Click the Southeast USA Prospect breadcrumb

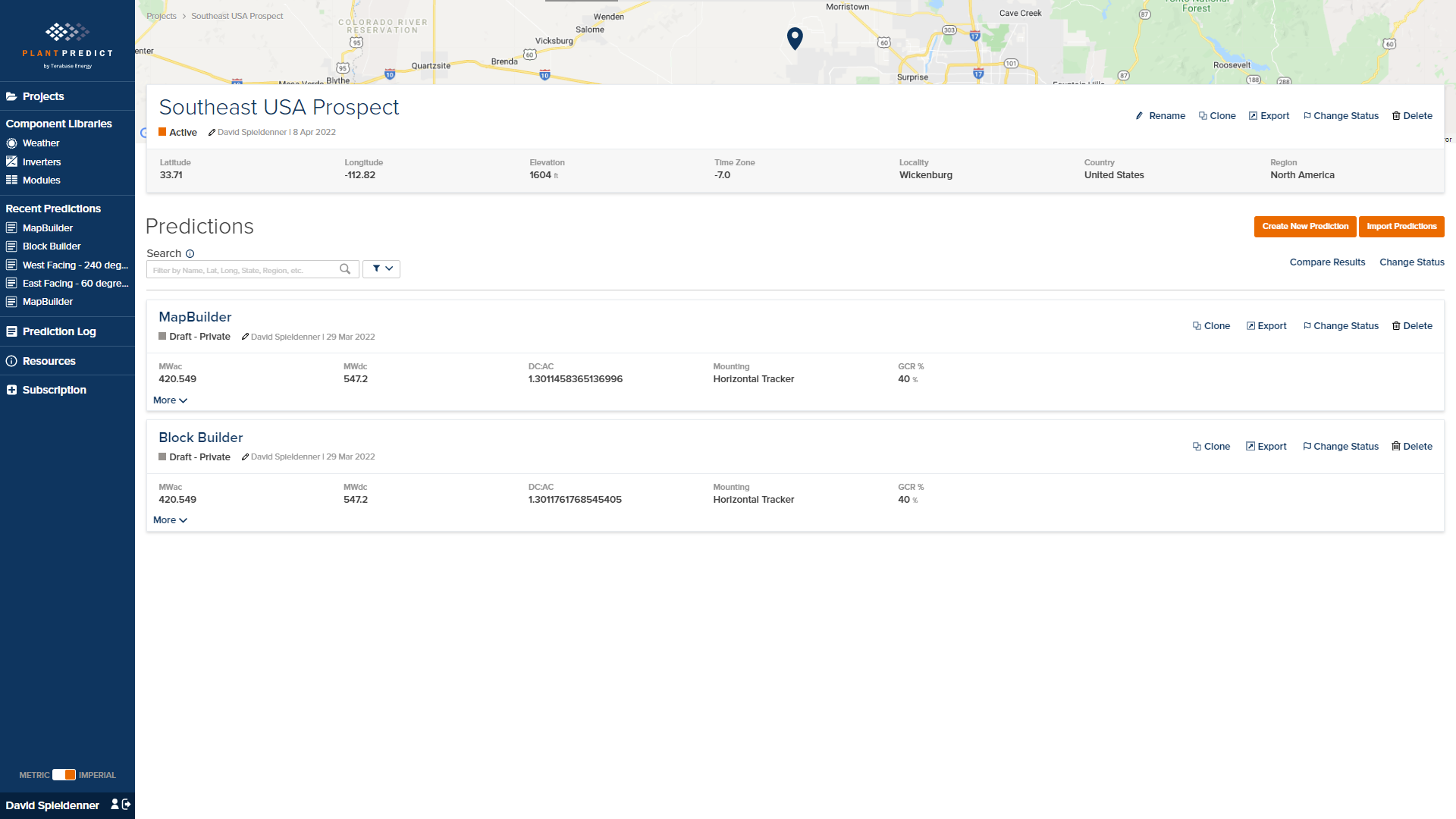237,16
